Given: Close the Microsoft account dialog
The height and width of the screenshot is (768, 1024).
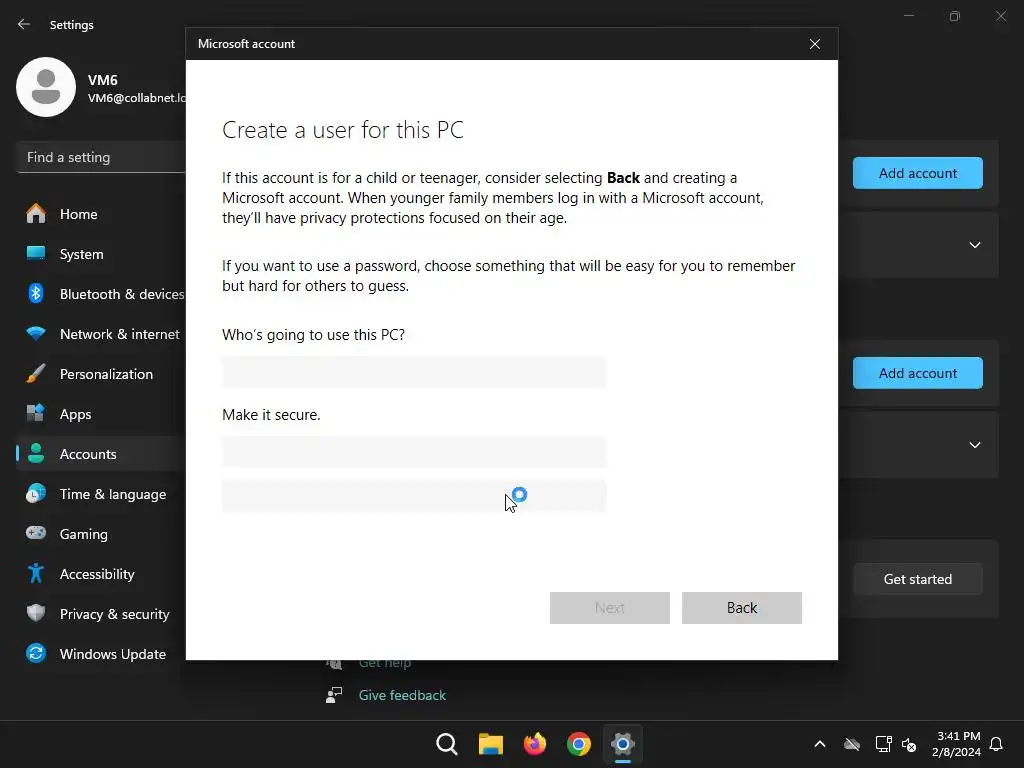Looking at the screenshot, I should [815, 44].
